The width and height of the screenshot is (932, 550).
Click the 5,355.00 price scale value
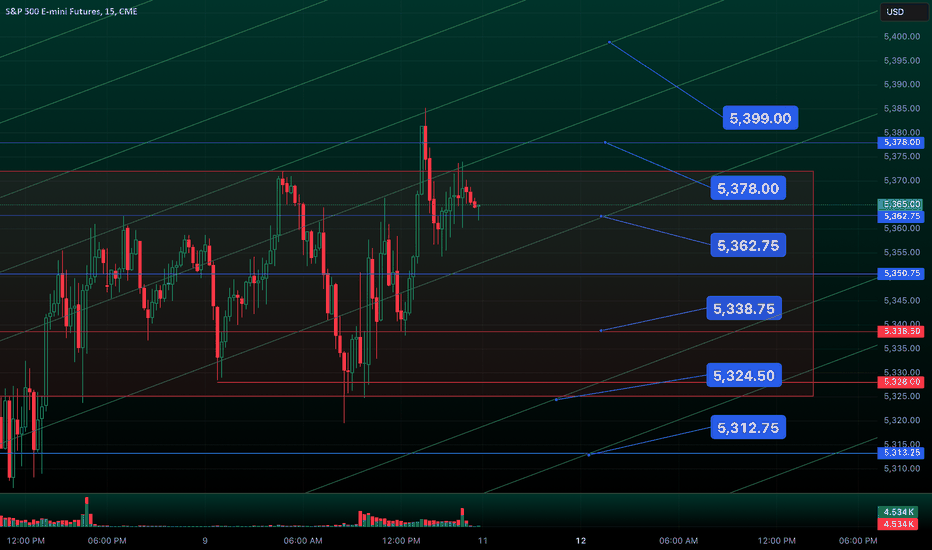(902, 253)
